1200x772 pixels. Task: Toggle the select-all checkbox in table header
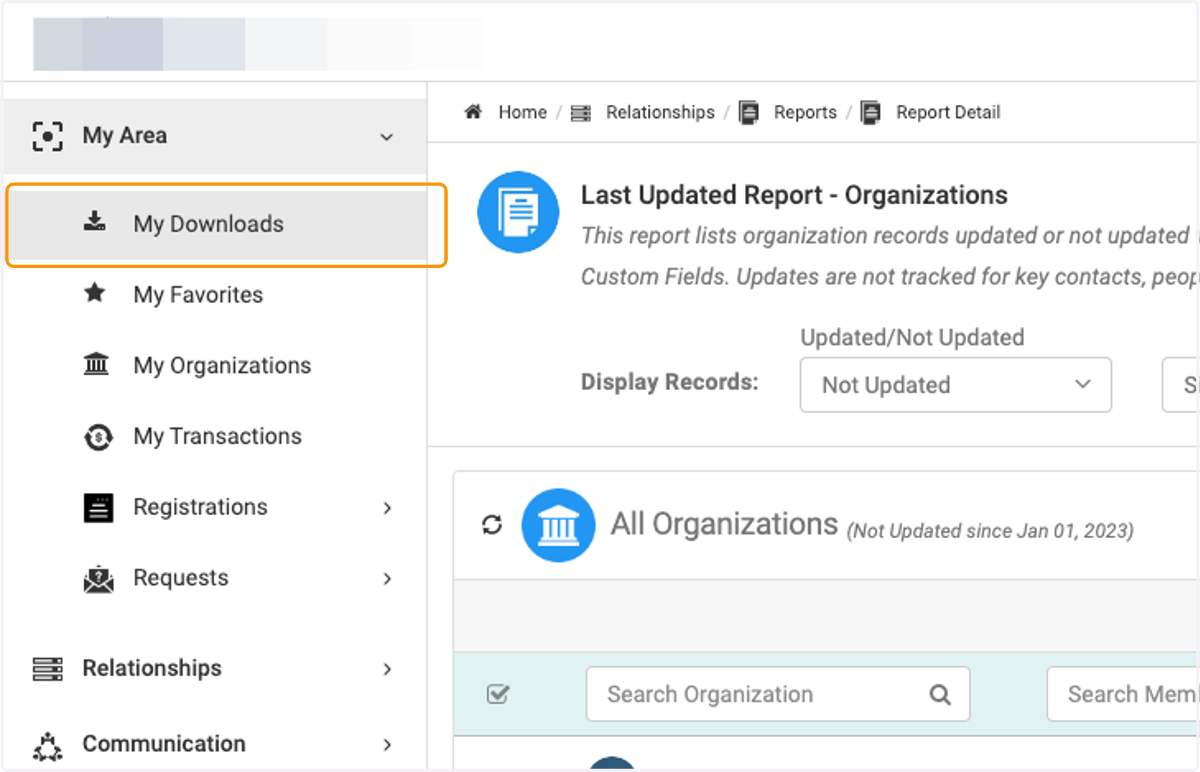[497, 694]
